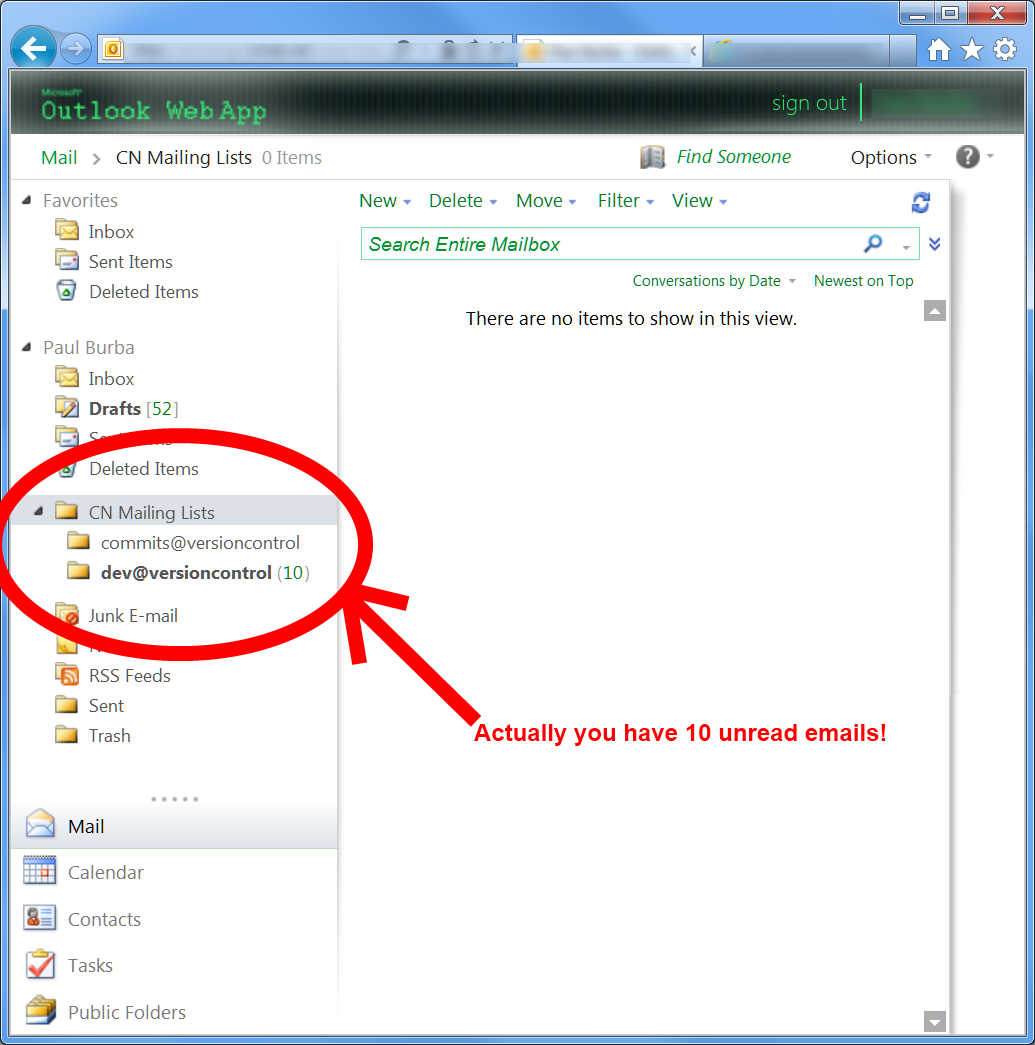This screenshot has height=1045, width=1035.
Task: Click the browser back arrow button
Action: (33, 48)
